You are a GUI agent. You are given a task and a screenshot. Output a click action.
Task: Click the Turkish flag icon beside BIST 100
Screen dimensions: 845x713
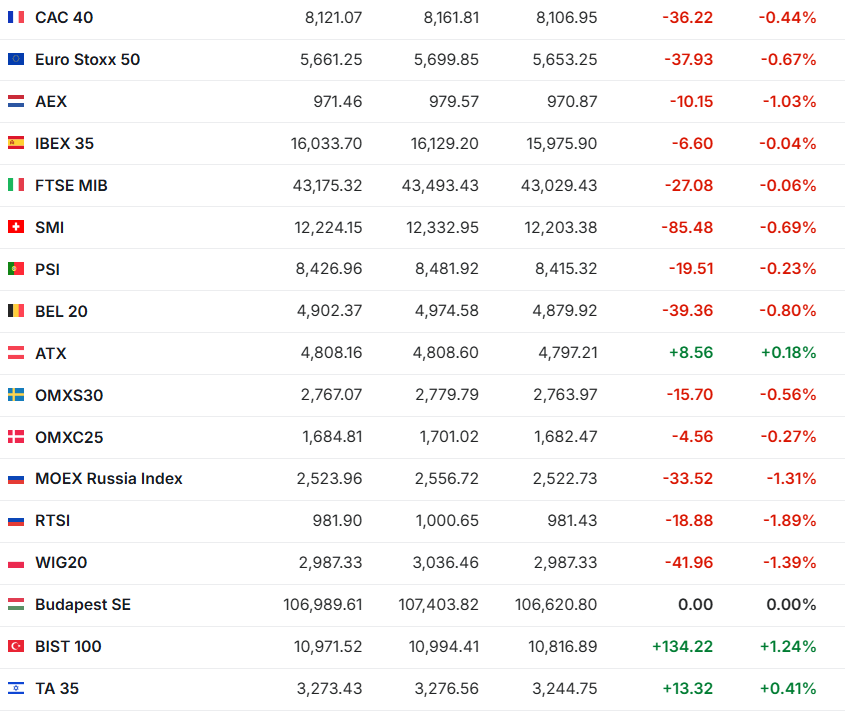point(16,647)
